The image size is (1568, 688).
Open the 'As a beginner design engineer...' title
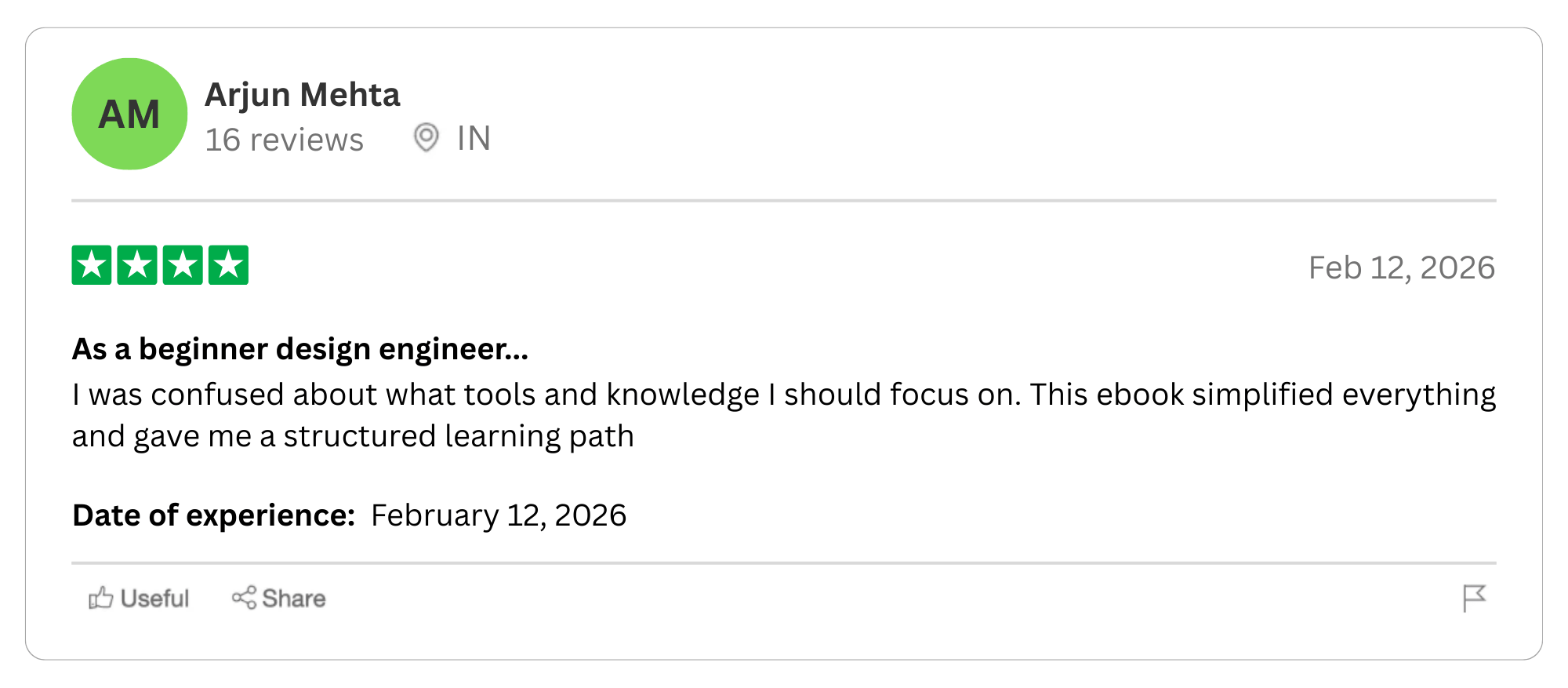300,349
